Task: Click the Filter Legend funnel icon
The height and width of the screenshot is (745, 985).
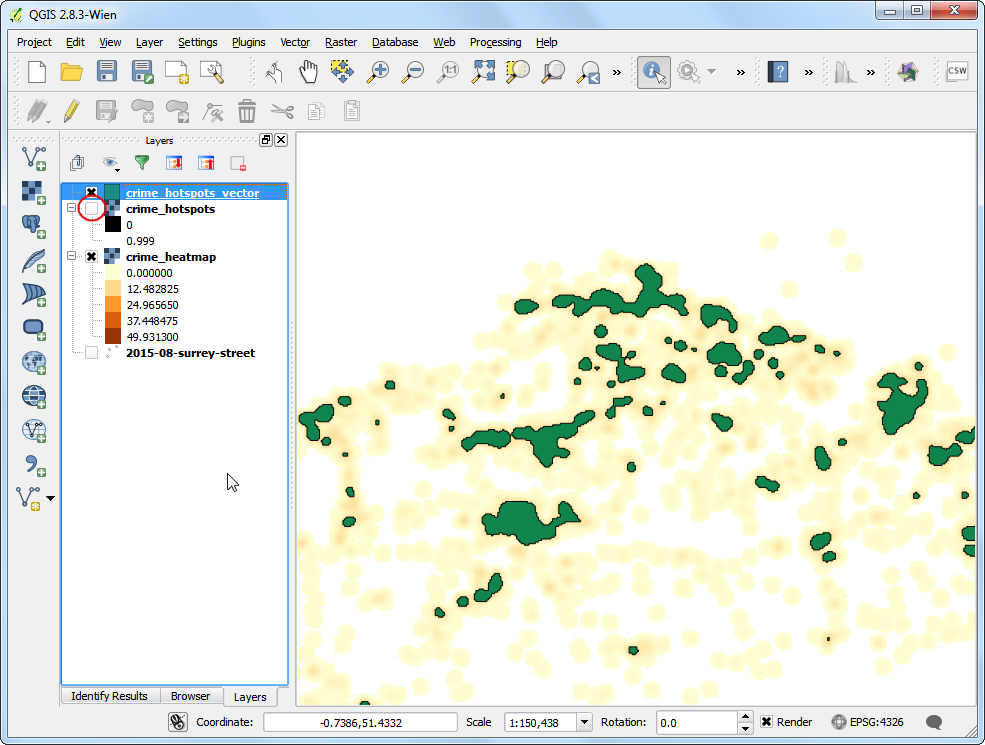Action: [142, 163]
